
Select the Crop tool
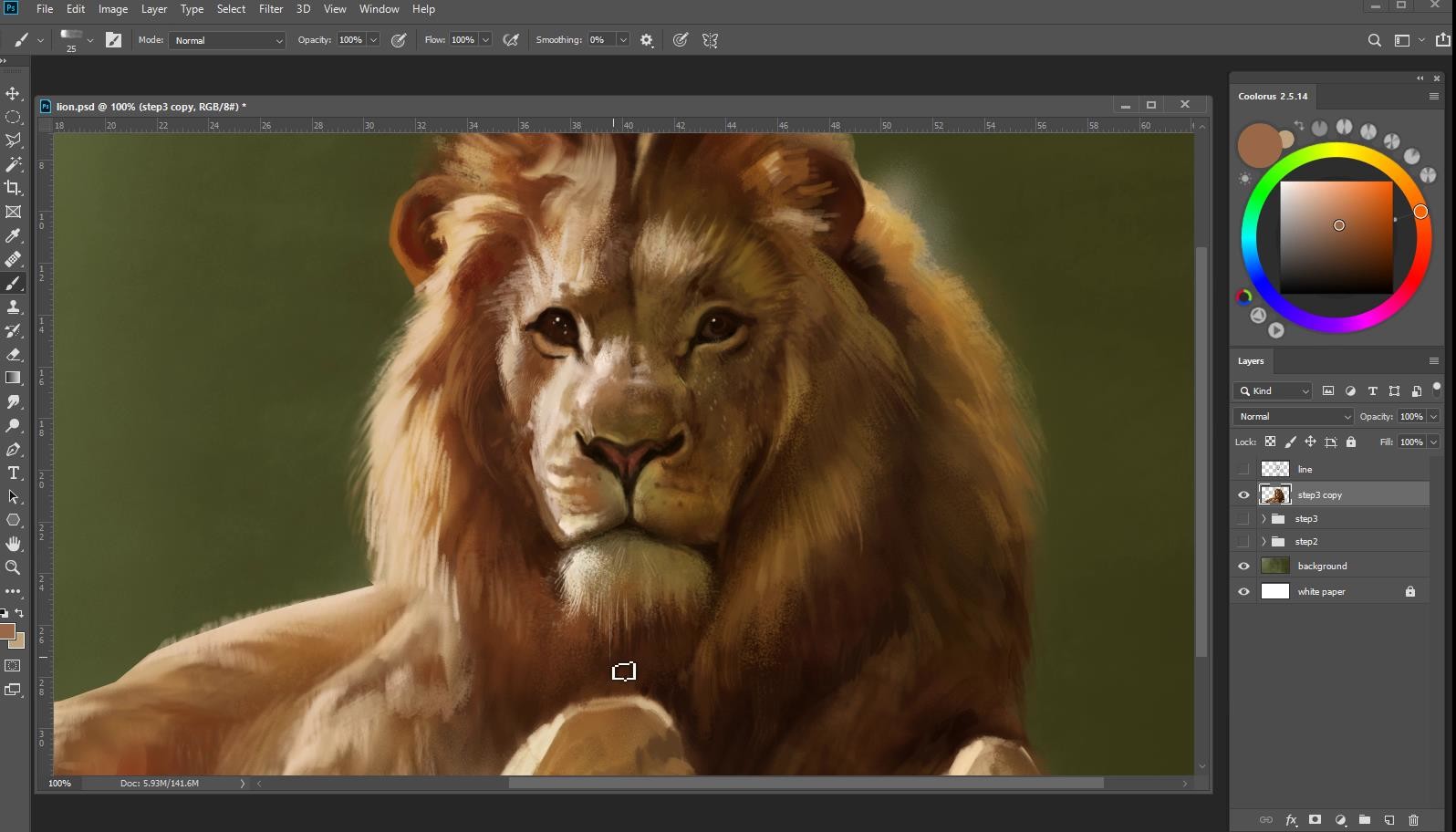(13, 188)
